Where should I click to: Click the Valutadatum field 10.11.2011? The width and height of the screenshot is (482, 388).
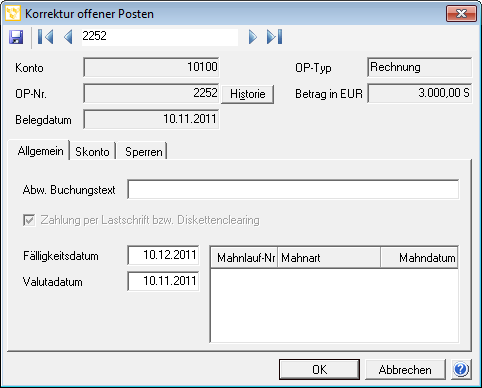coord(163,281)
